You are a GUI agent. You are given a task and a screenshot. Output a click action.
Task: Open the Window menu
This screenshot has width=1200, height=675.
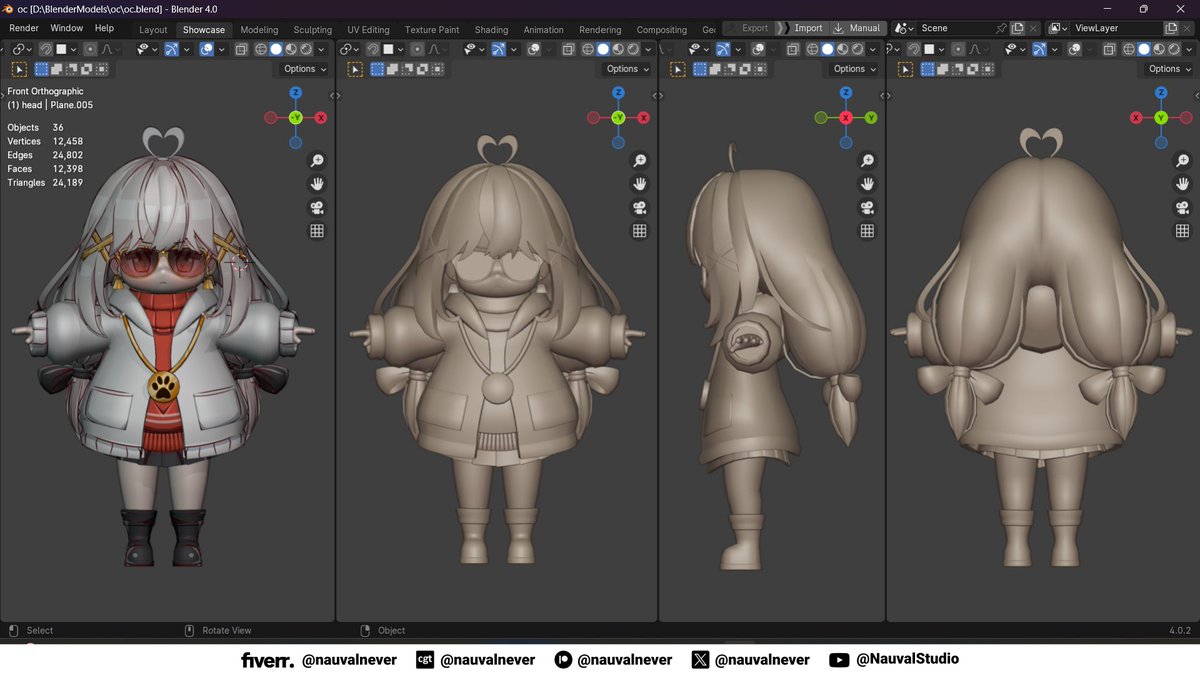coord(67,28)
